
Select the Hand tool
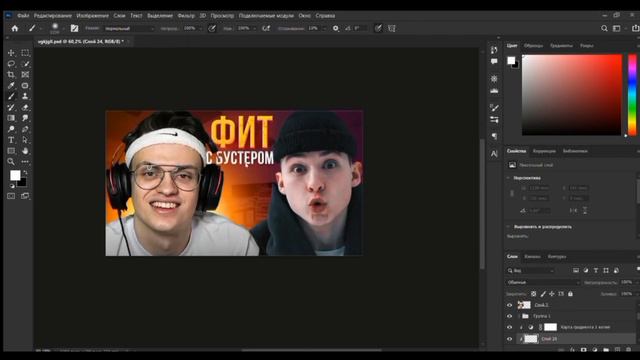point(25,151)
